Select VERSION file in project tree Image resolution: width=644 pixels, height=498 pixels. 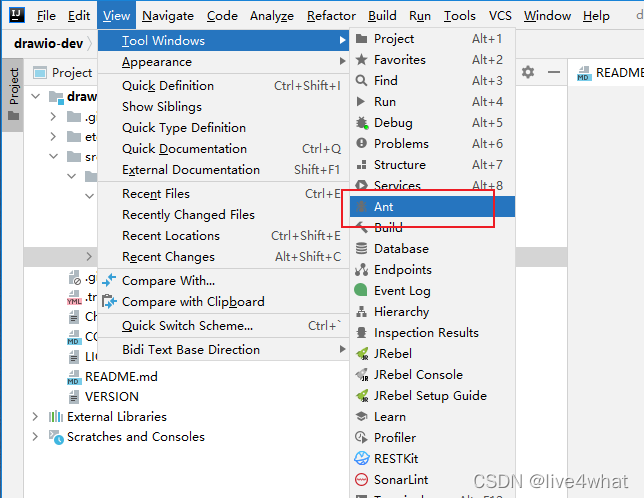(x=112, y=397)
